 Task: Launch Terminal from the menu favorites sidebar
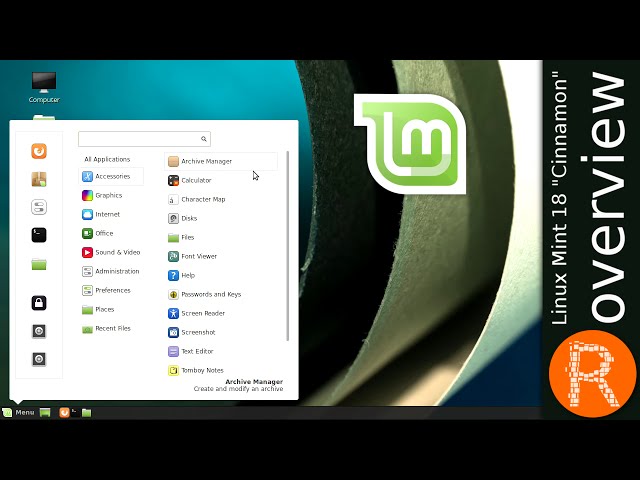(39, 235)
